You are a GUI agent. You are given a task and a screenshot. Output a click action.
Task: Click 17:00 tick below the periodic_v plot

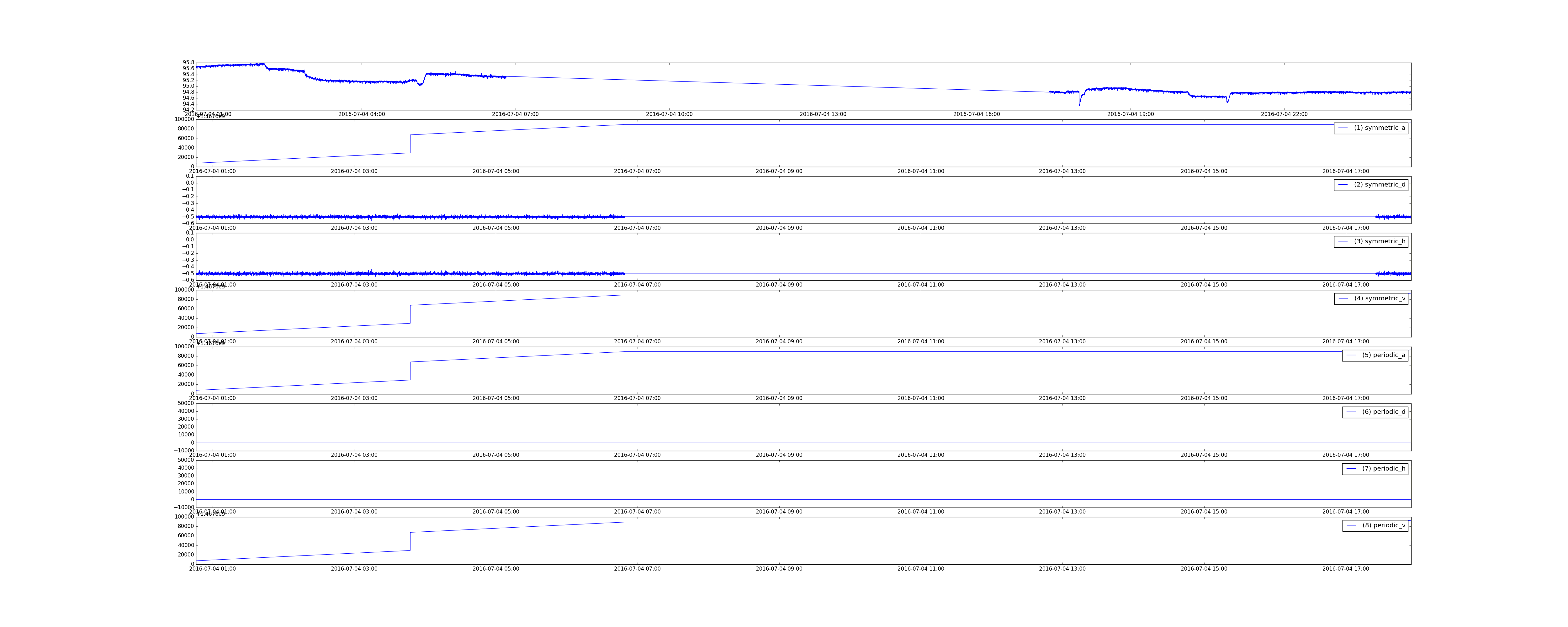click(1346, 569)
